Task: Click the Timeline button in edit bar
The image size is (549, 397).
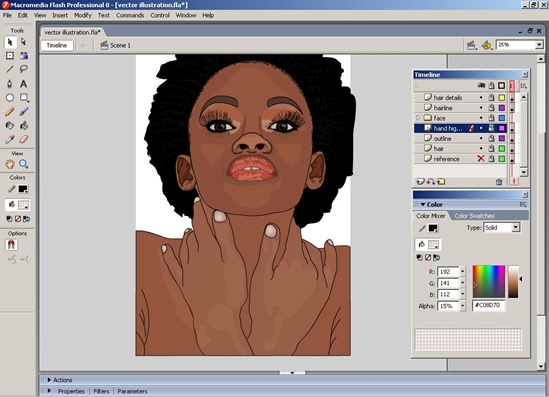Action: click(57, 45)
